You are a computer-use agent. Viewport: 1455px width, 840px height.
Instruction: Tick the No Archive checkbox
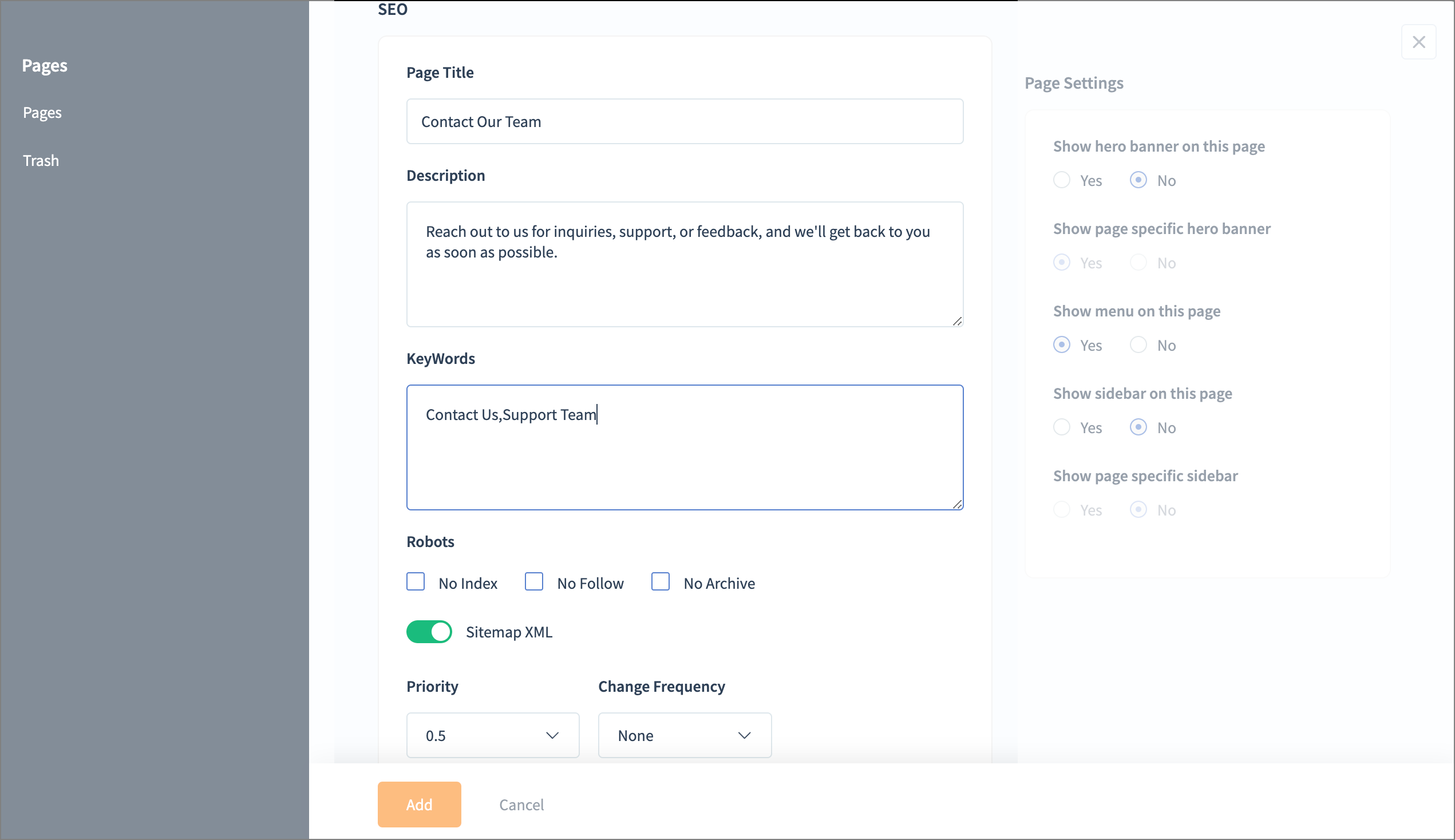[660, 581]
